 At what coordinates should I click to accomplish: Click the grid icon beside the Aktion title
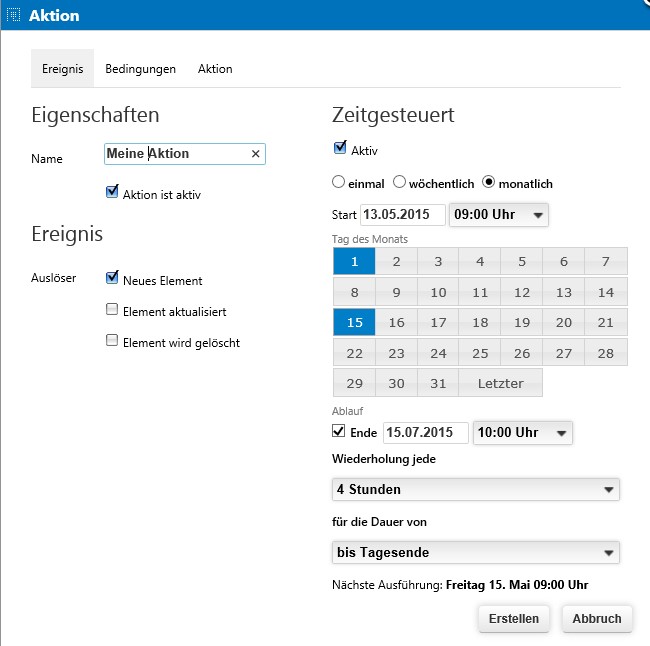point(14,15)
